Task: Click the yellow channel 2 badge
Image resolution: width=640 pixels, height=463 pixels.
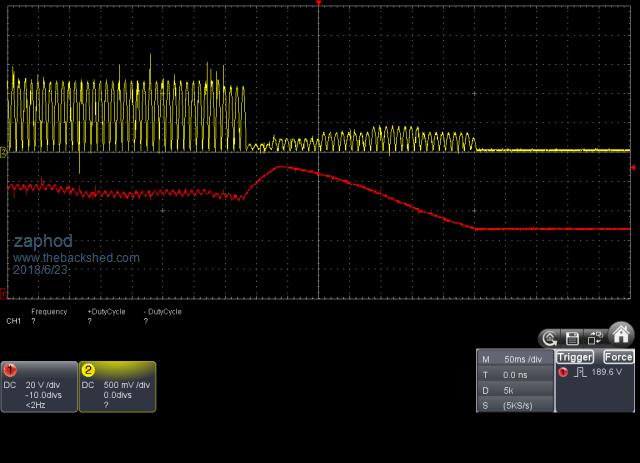Action: pos(88,370)
